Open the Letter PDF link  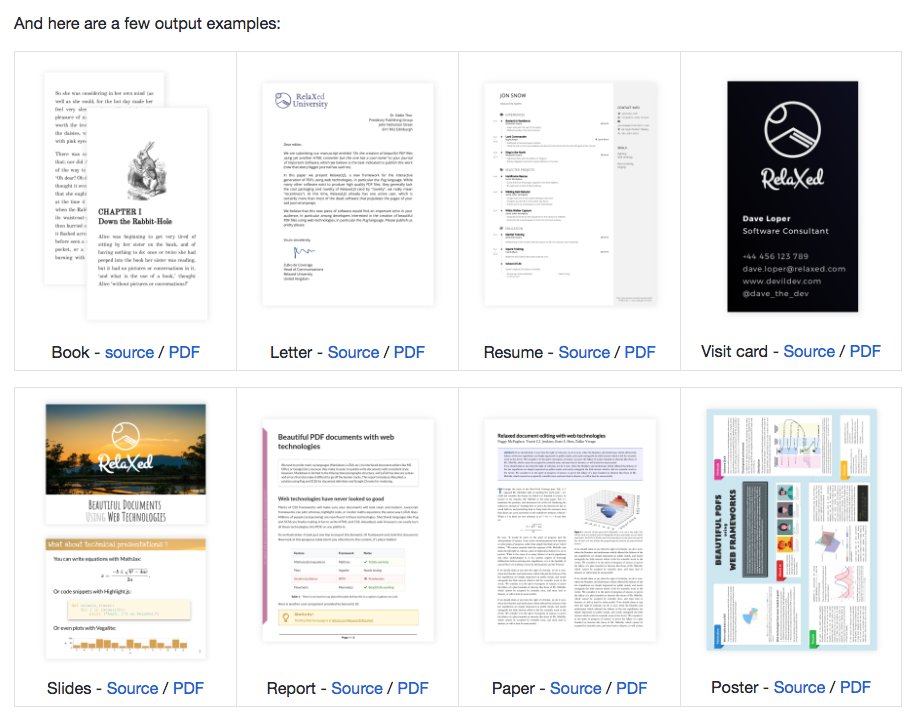(x=409, y=352)
